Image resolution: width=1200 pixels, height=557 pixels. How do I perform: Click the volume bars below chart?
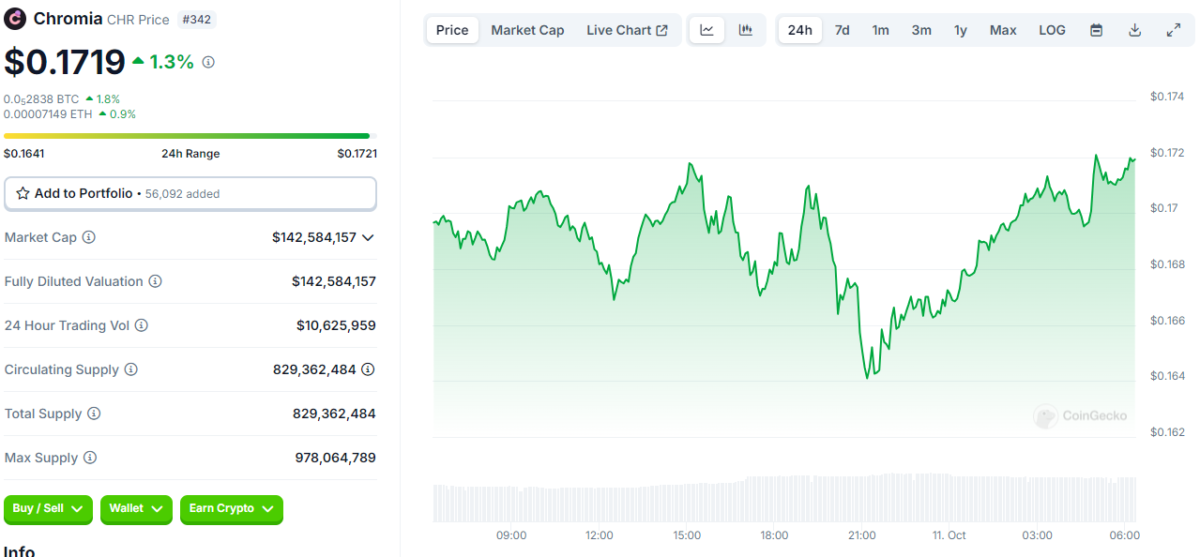coord(785,498)
